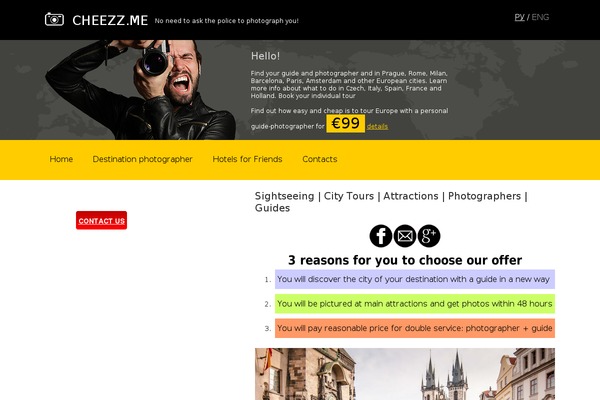Viewport: 600px width, 400px height.
Task: Open the Destination photographer menu item
Action: click(142, 159)
